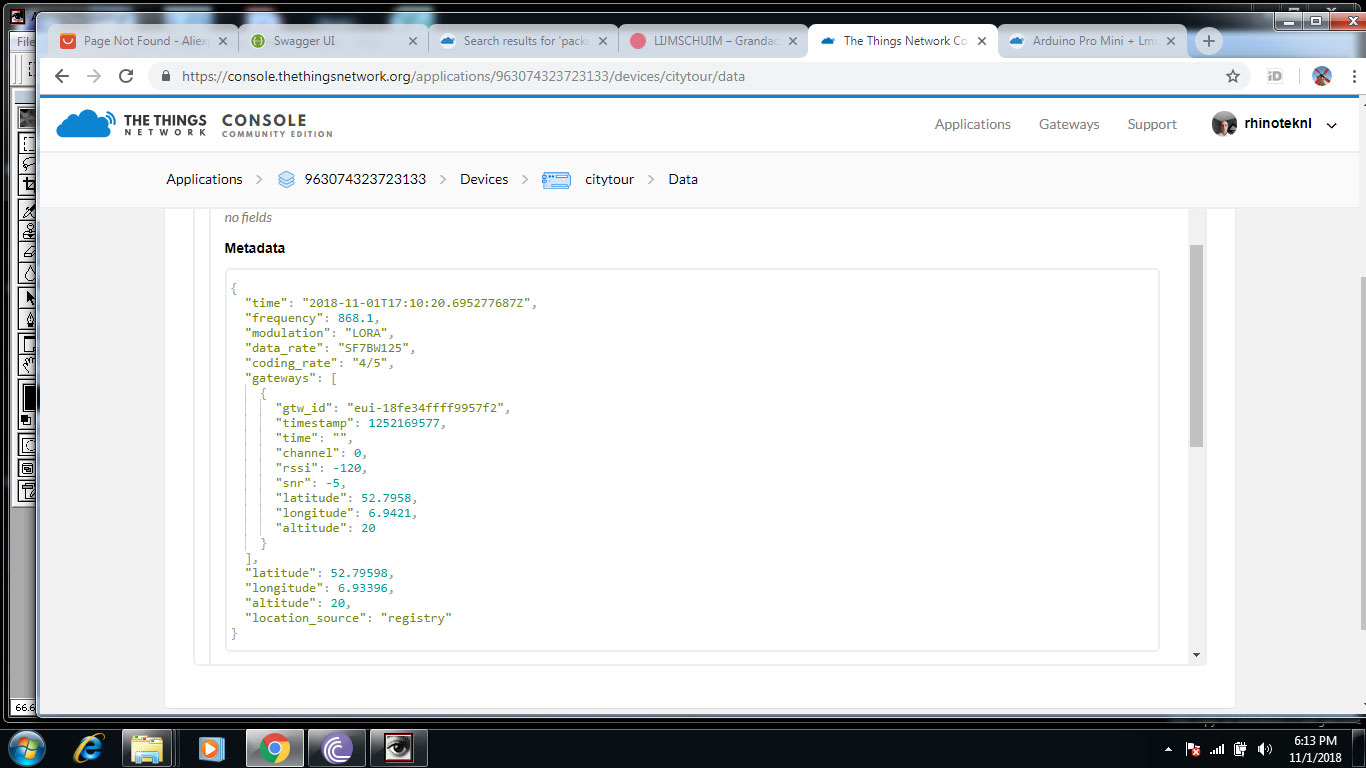Click the browser forward arrow
Viewport: 1366px width, 768px height.
[x=94, y=76]
